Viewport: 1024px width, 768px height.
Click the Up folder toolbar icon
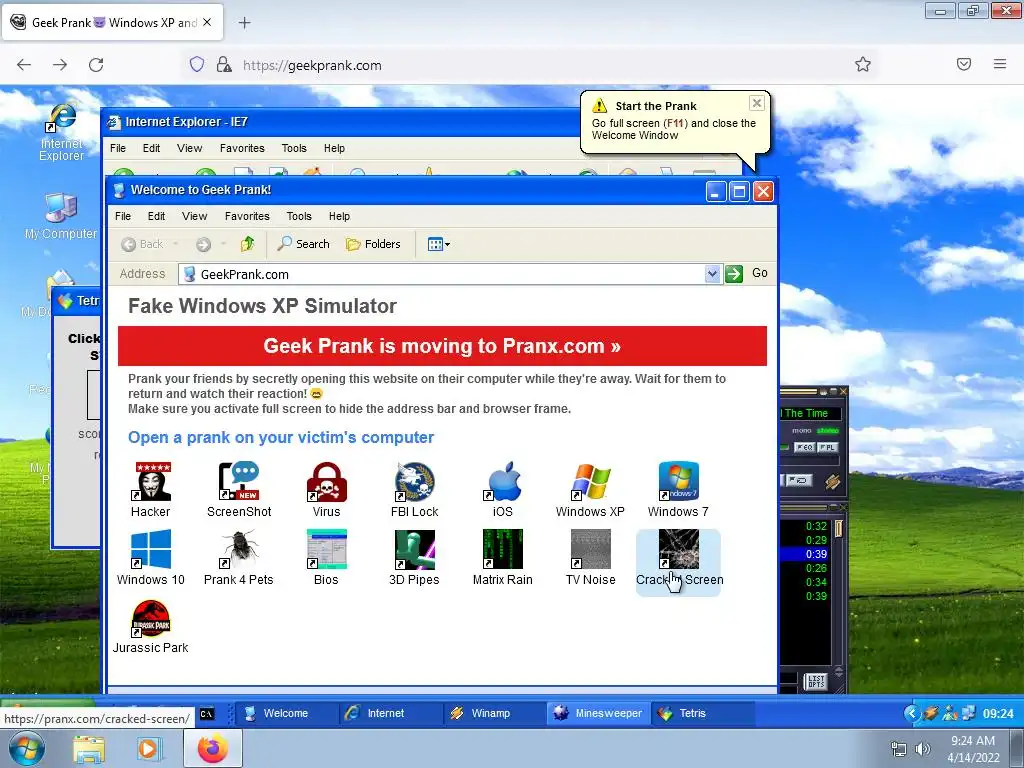coord(248,244)
